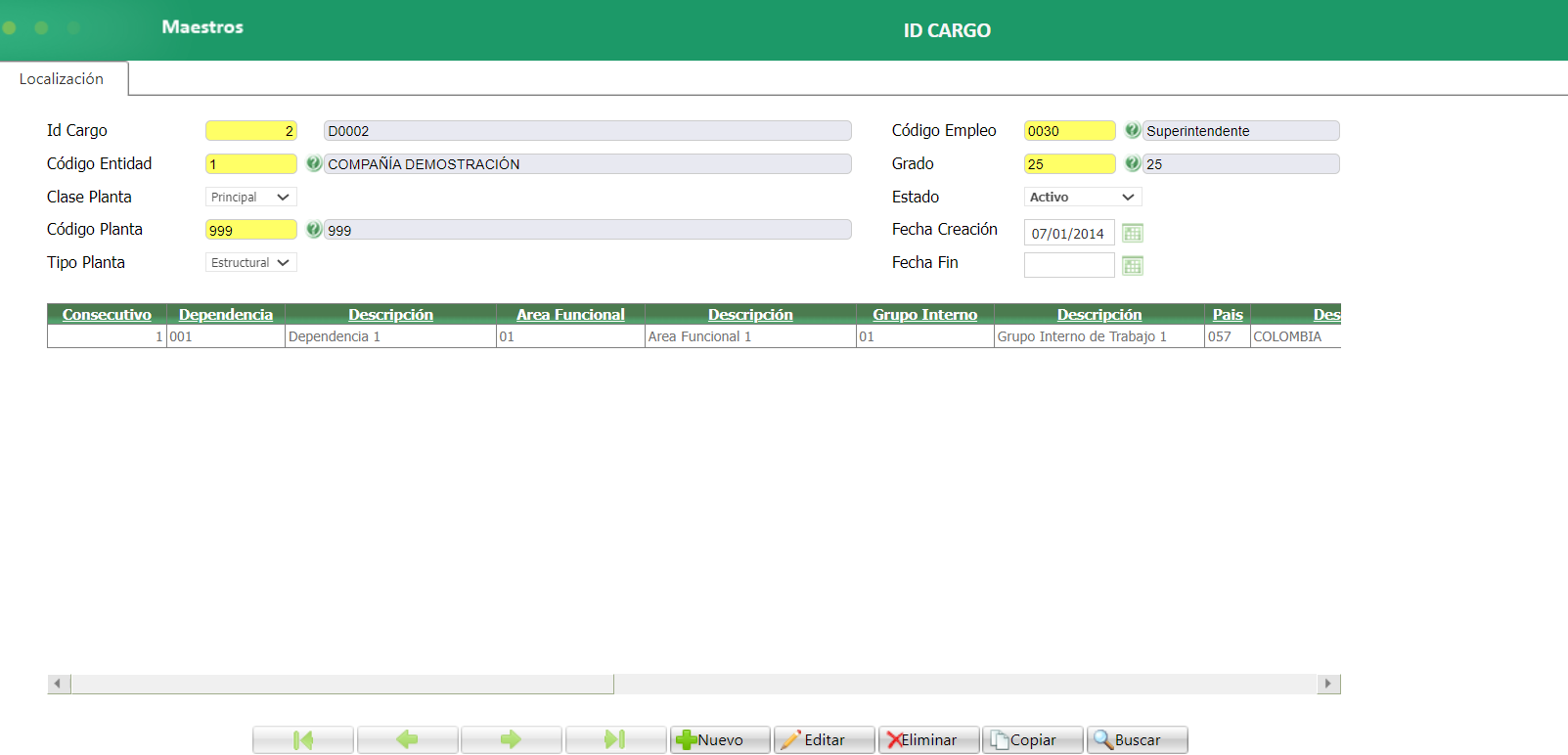The image size is (1568, 755).
Task: Open the Estado dropdown
Action: click(1082, 197)
